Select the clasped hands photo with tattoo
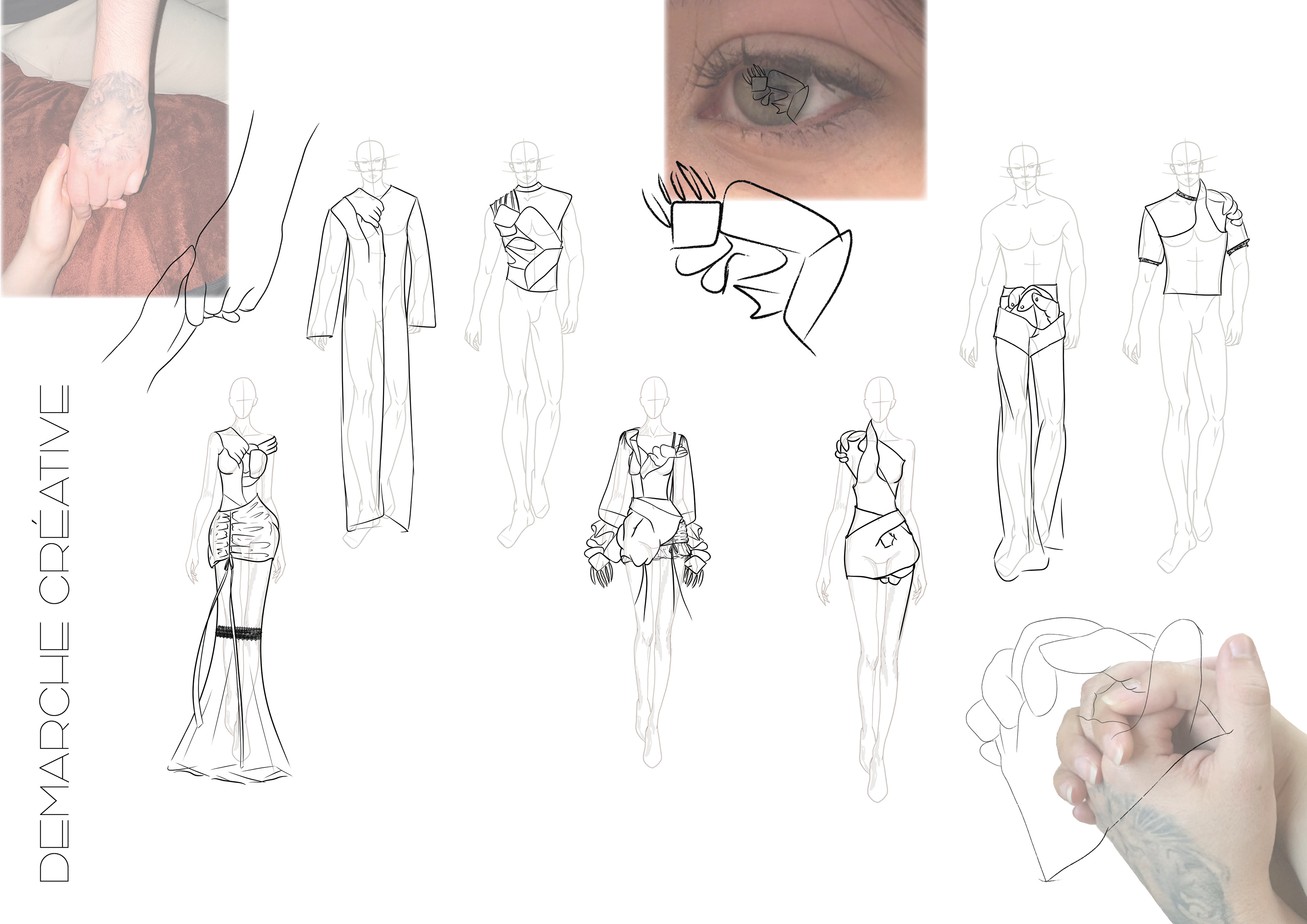The height and width of the screenshot is (924, 1307). [x=1181, y=779]
